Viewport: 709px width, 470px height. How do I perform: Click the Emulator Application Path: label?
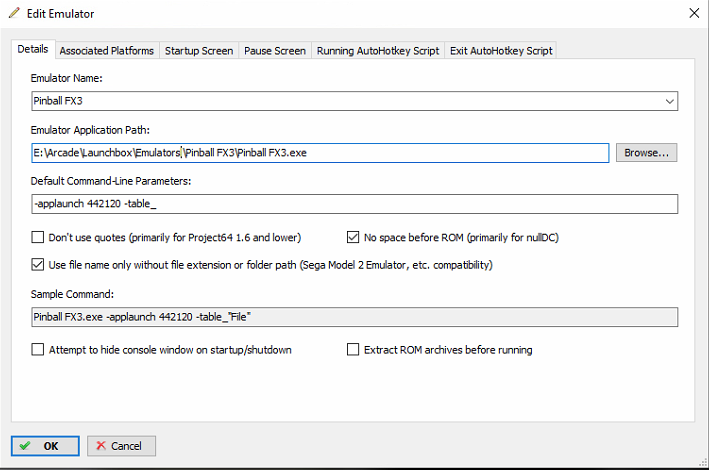click(x=90, y=130)
